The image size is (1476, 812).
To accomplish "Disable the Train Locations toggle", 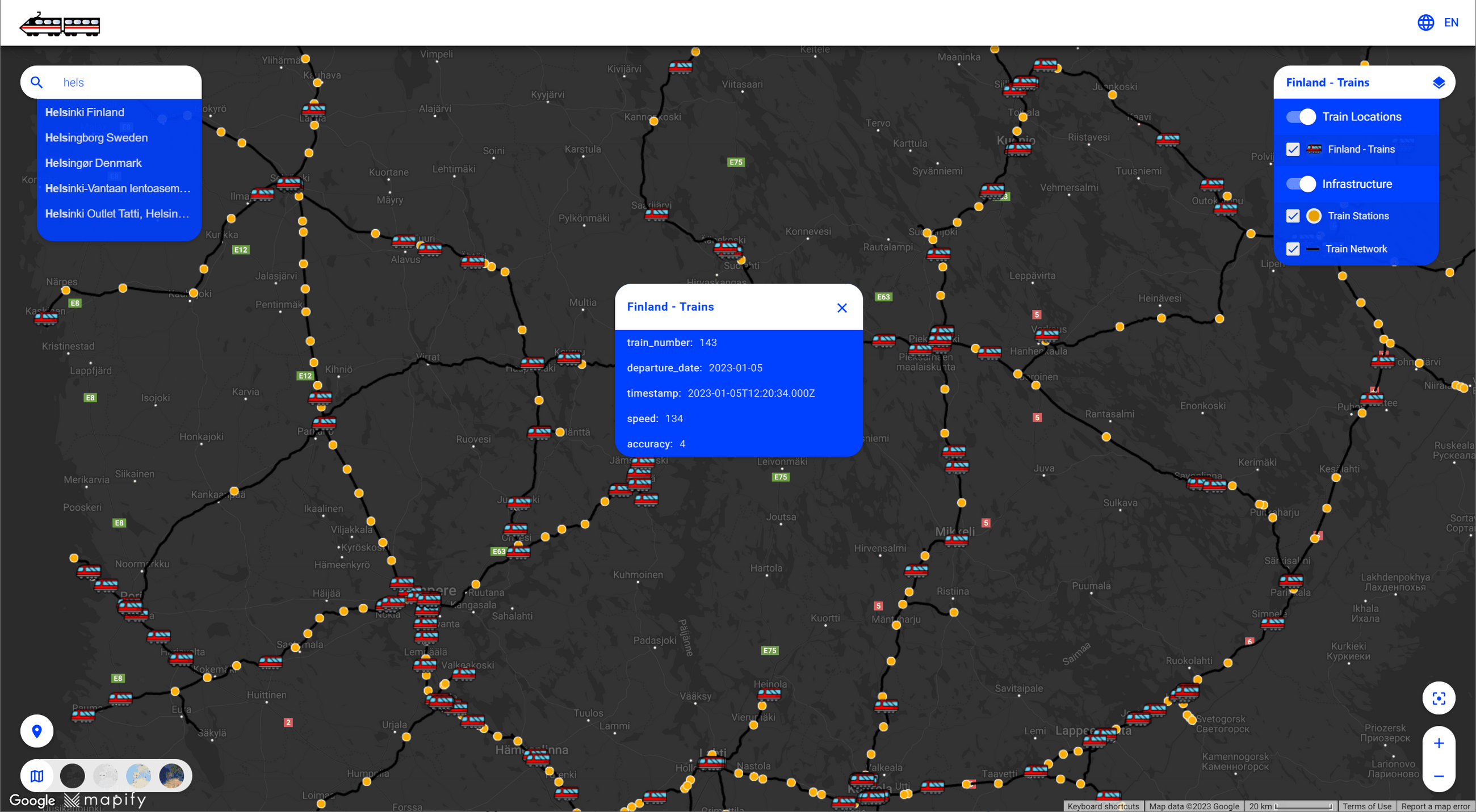I will point(1301,117).
